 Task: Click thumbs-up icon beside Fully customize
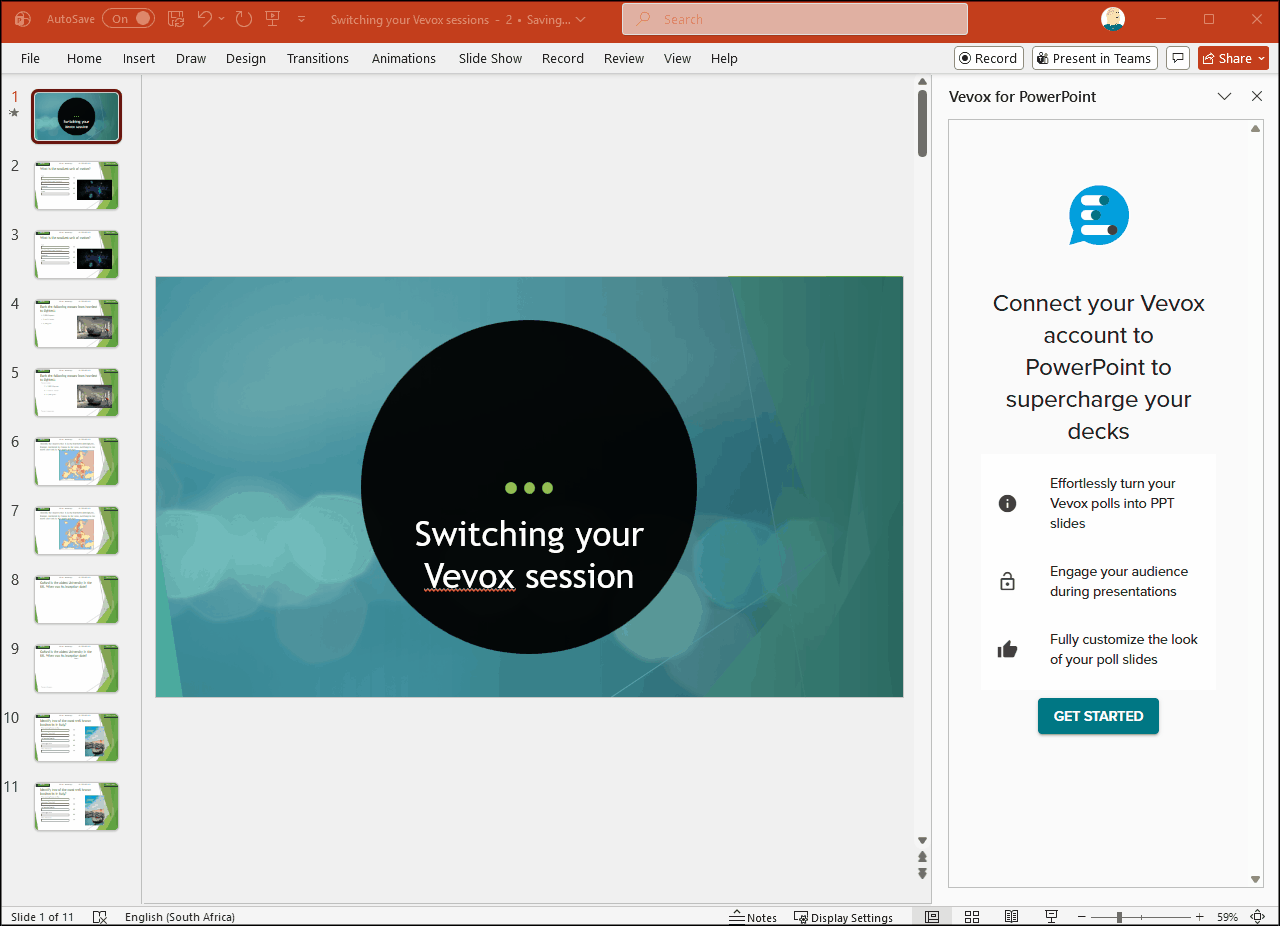point(1007,649)
